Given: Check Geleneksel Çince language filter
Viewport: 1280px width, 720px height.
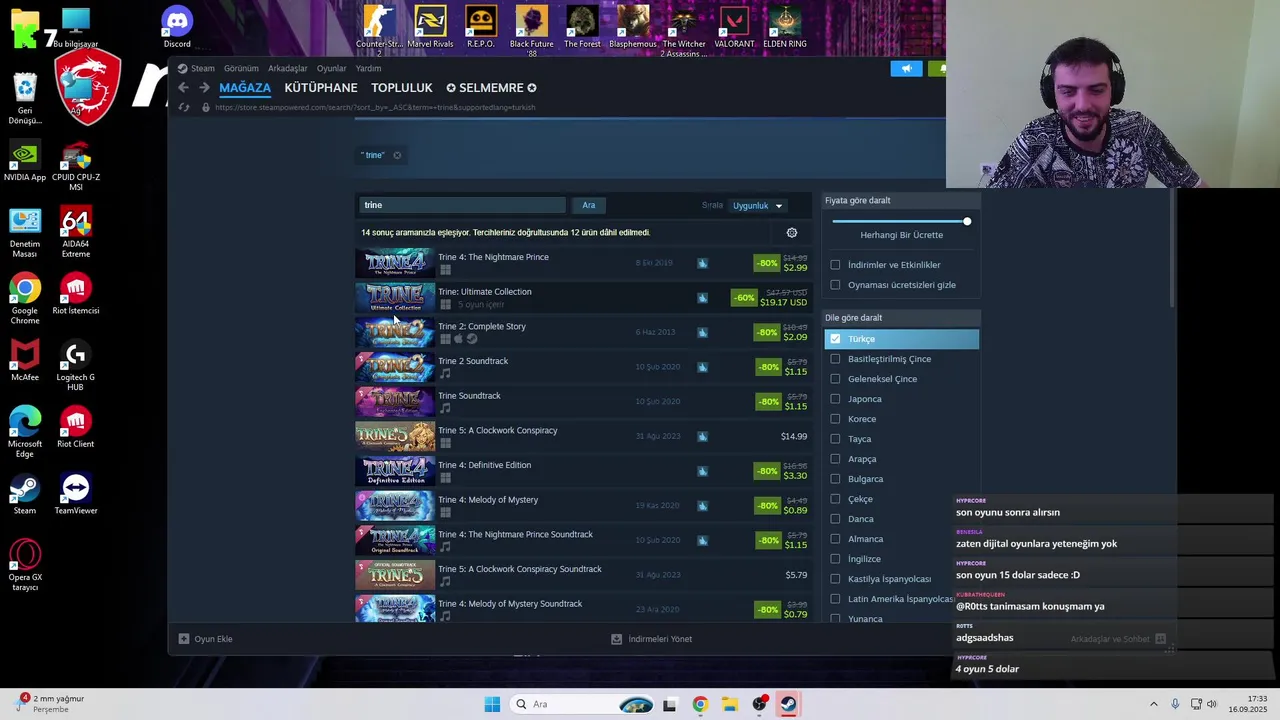Looking at the screenshot, I should [835, 379].
